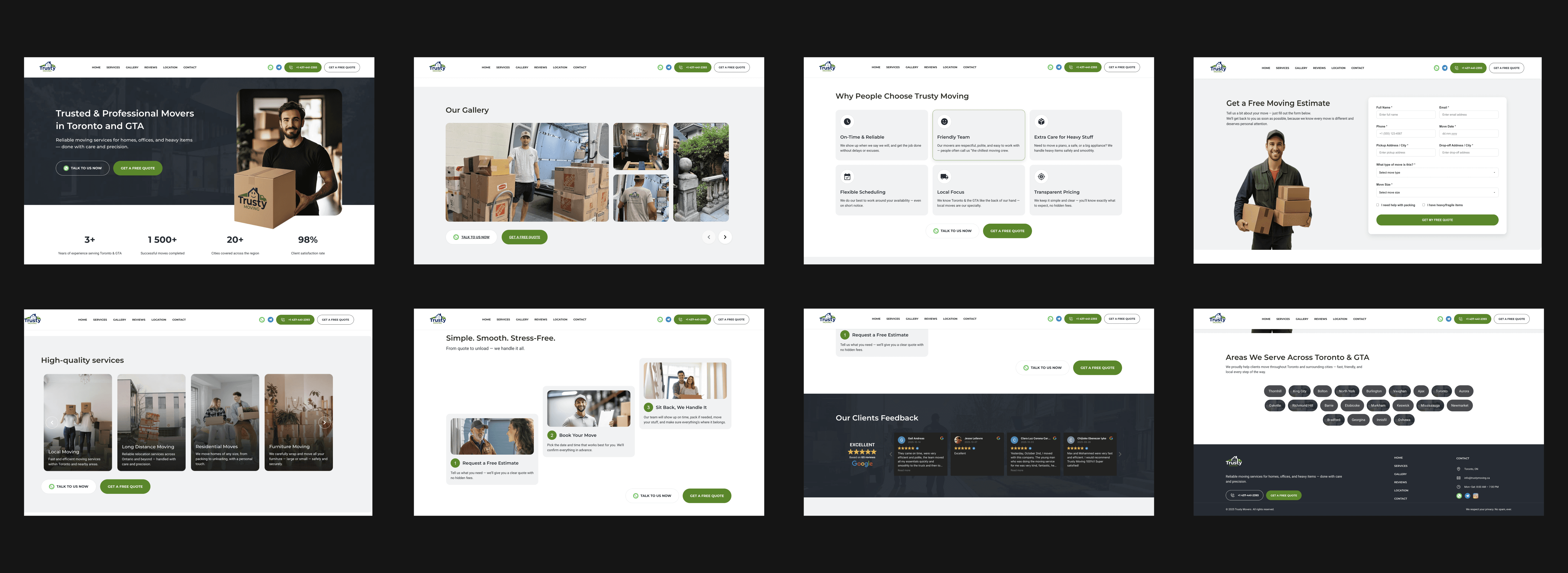Check the 'I need help with packing' box
The width and height of the screenshot is (1568, 573).
pyautogui.click(x=1377, y=205)
